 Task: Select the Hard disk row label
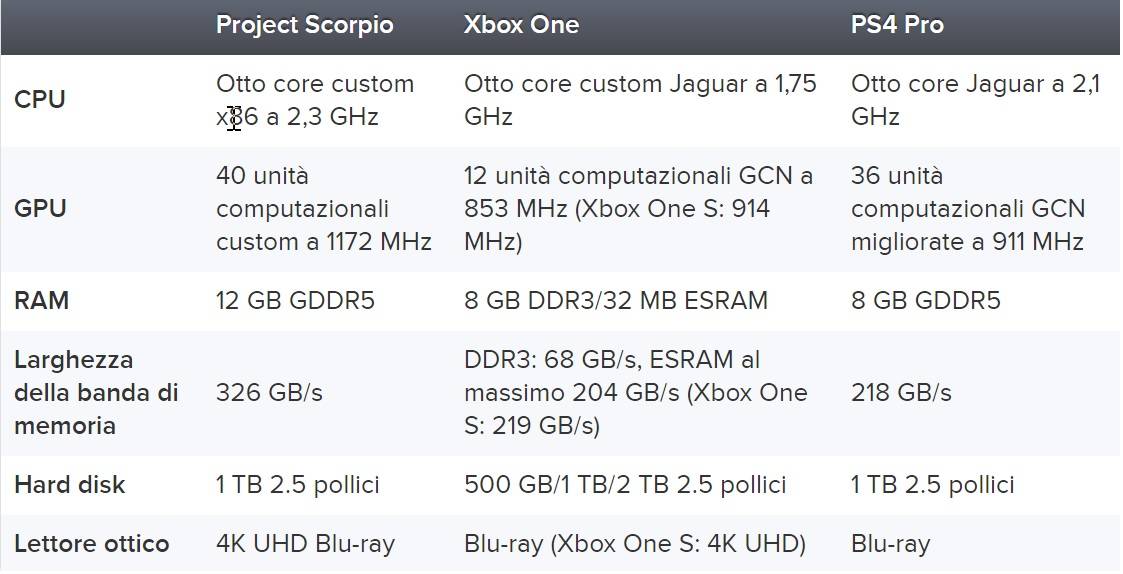[69, 484]
